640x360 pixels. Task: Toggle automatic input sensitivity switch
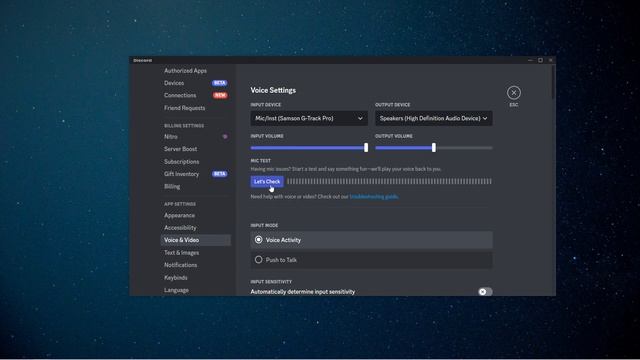pos(485,292)
